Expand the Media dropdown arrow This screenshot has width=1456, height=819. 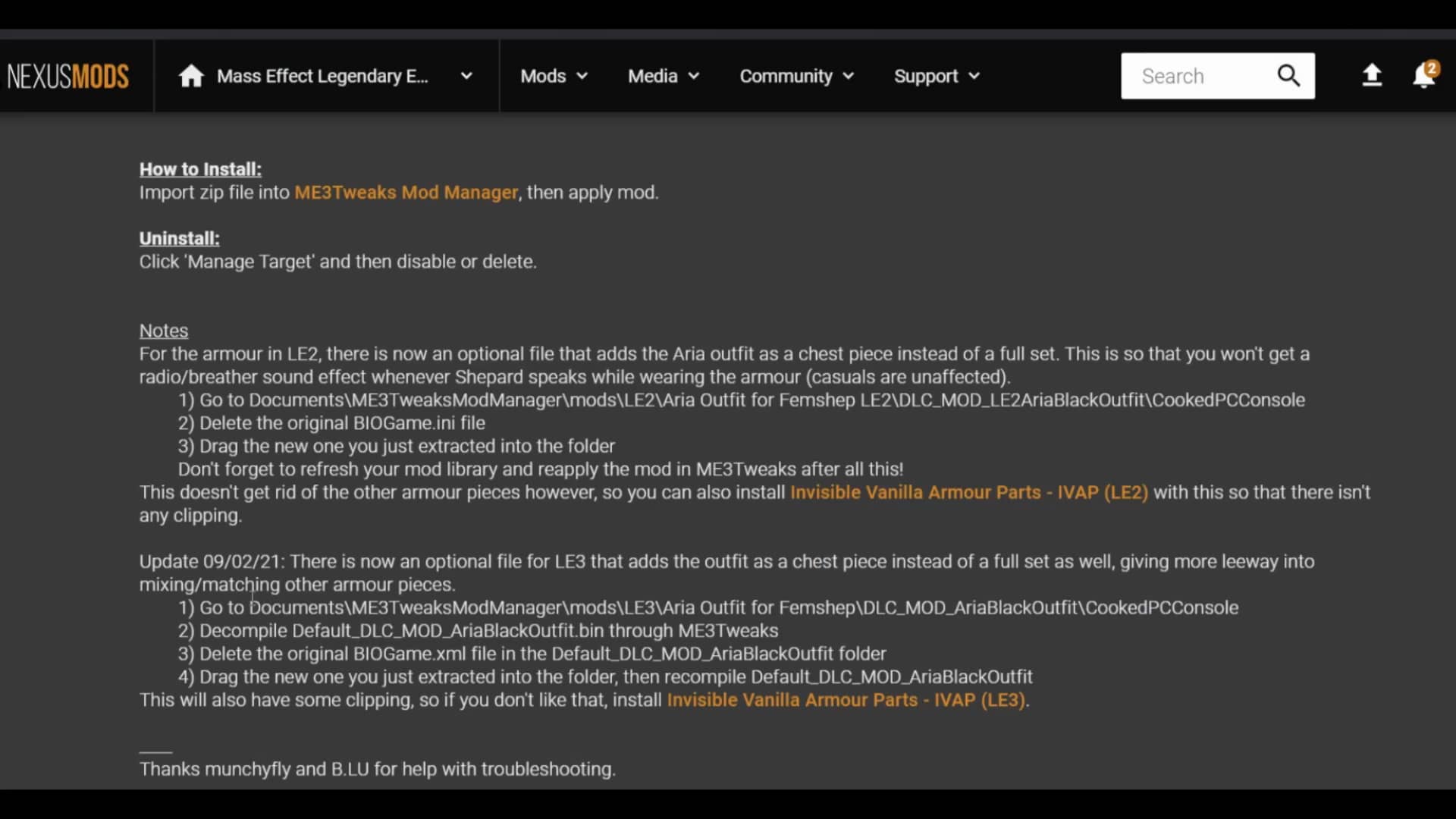point(693,76)
